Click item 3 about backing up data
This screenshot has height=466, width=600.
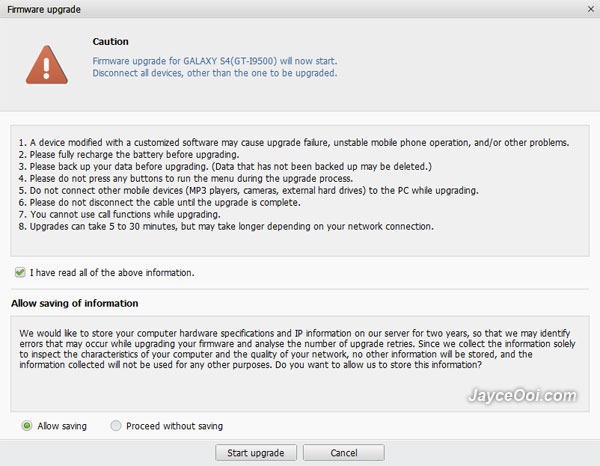click(x=225, y=166)
